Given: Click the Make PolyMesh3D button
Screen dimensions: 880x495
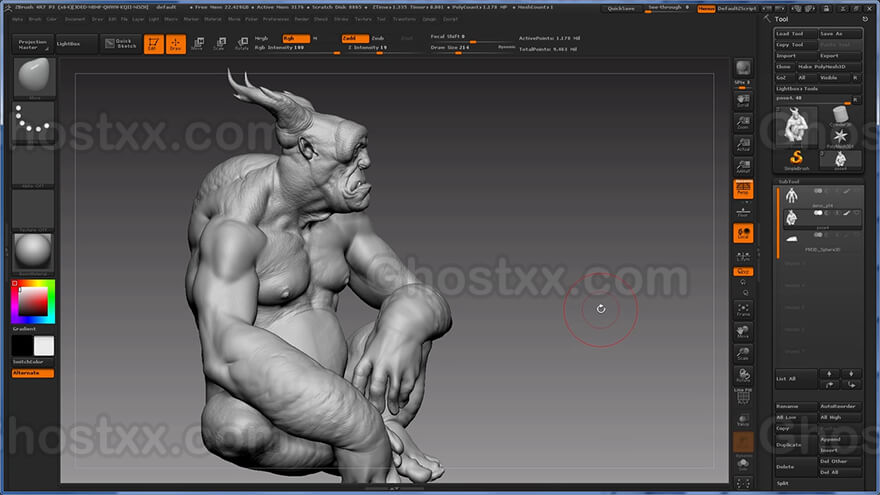Looking at the screenshot, I should coord(829,67).
